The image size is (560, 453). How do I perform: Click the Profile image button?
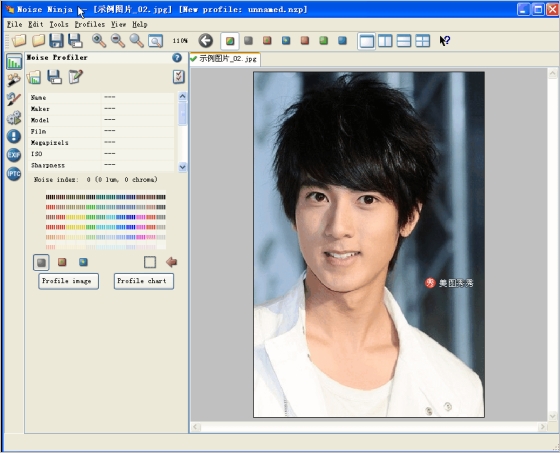(69, 281)
